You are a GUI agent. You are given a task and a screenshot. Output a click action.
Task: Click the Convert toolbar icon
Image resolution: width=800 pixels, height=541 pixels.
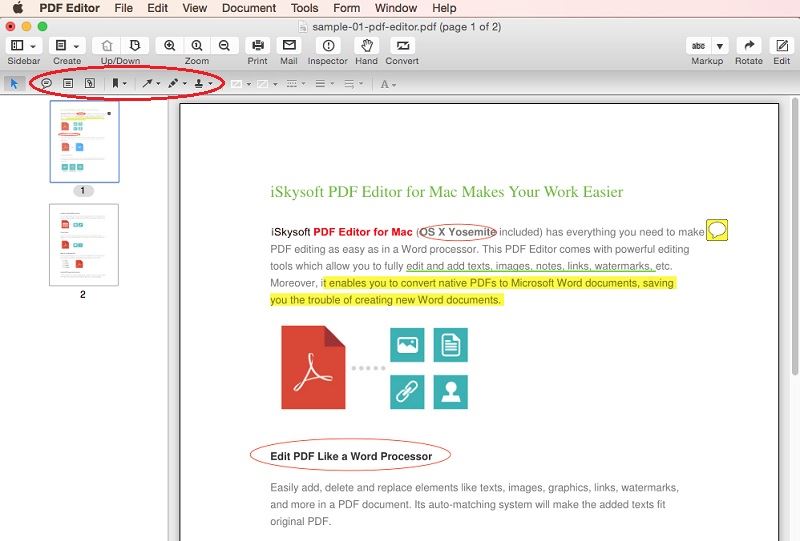[x=403, y=45]
